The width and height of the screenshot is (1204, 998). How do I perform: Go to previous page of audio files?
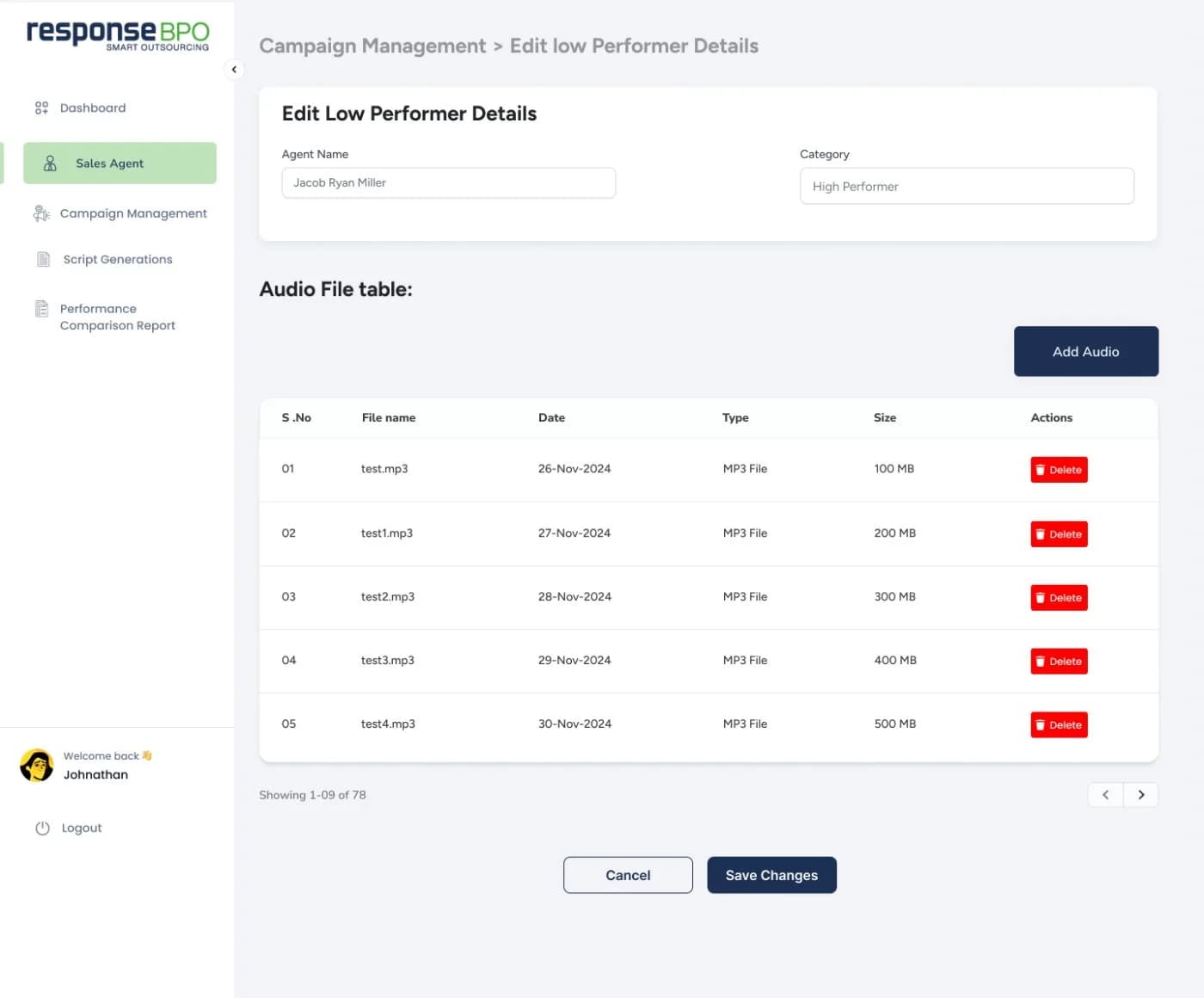click(x=1106, y=795)
